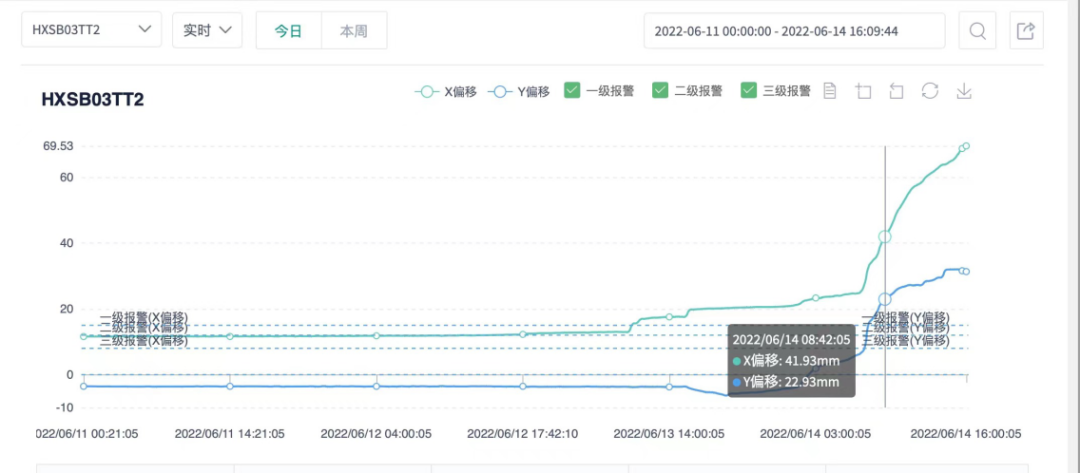1080x473 pixels.
Task: Click highlighted Y偏移 point at 22.93mm
Action: (x=885, y=299)
